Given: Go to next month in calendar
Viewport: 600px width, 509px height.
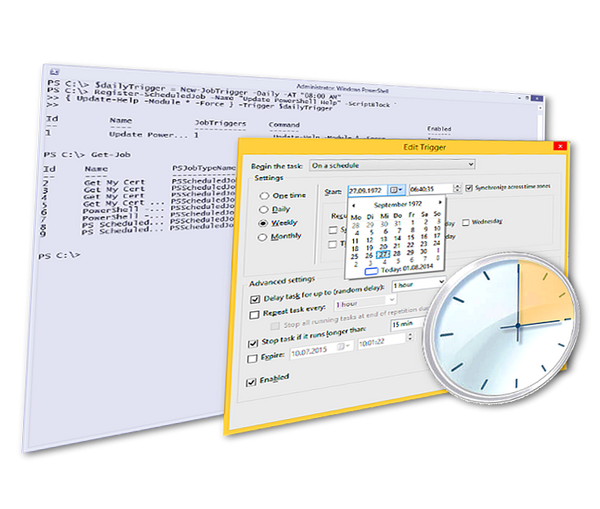Looking at the screenshot, I should [440, 202].
